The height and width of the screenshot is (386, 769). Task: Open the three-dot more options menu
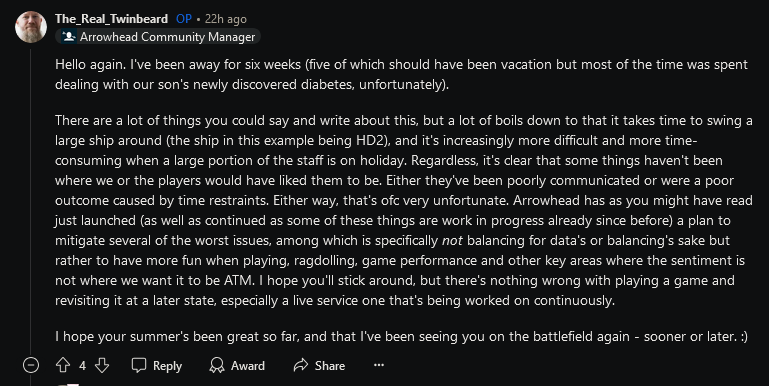[379, 365]
